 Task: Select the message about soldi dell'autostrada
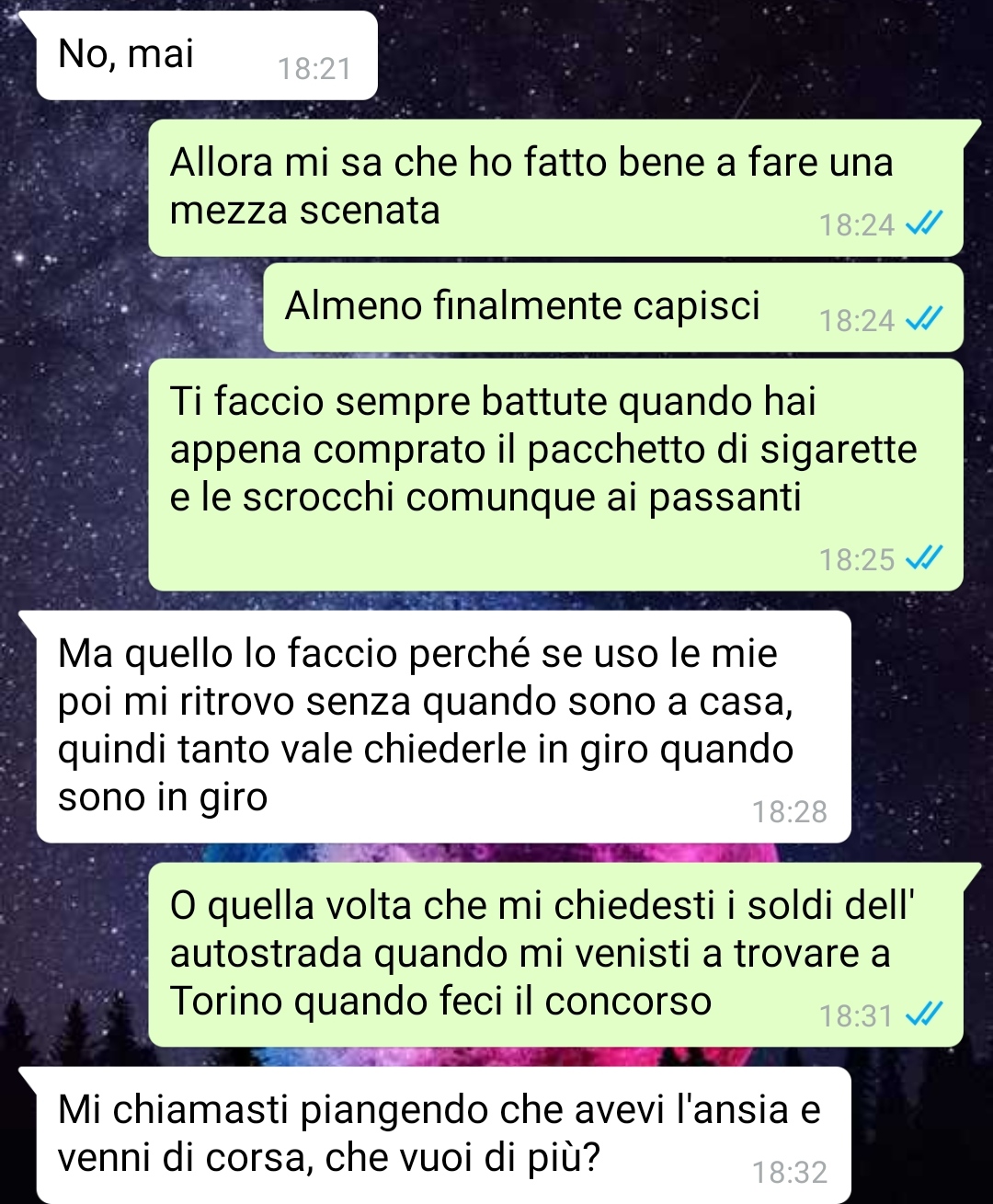tap(555, 954)
